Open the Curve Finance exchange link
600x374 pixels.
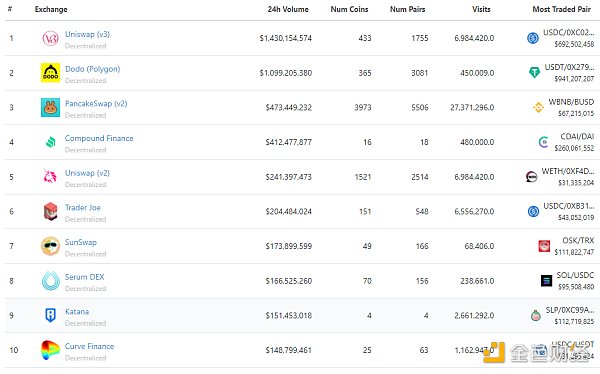point(90,346)
